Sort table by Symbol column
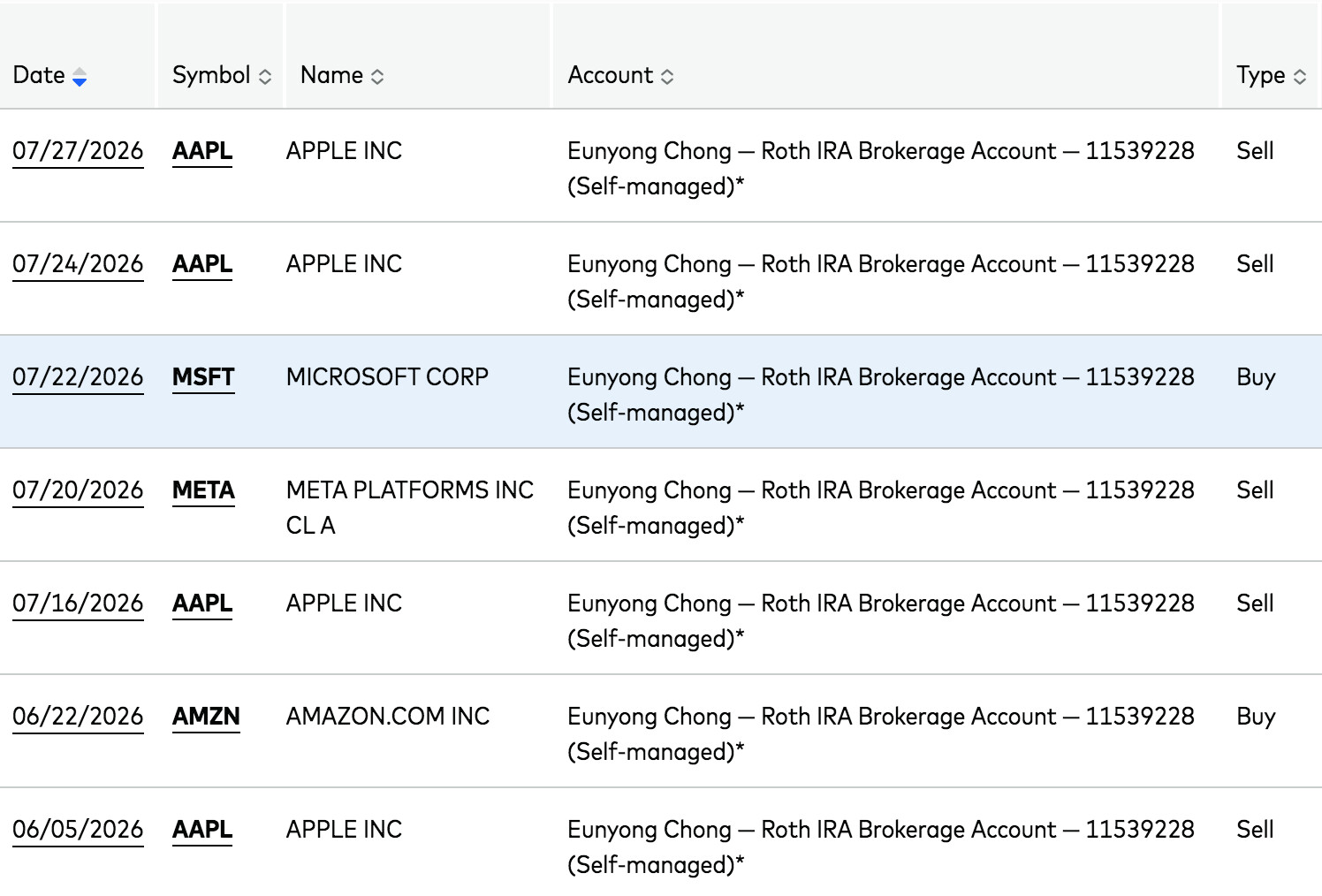The image size is (1322, 896). tap(265, 77)
